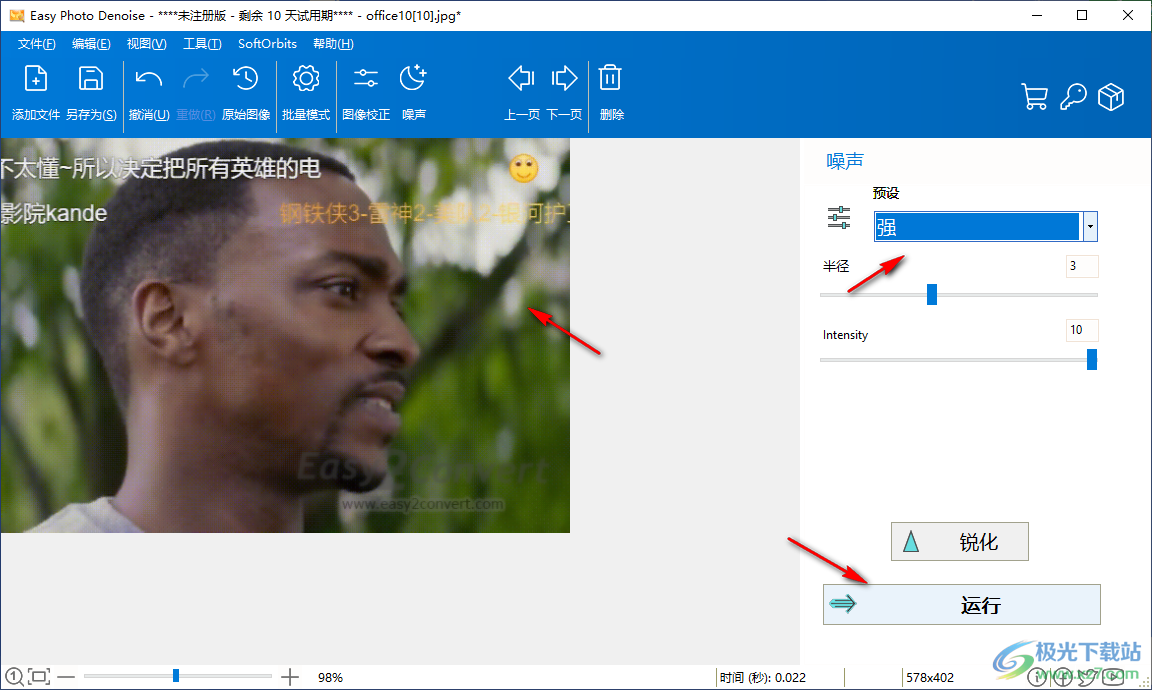Viewport: 1152px width, 690px height.
Task: Open the 视图(V) menu
Action: (146, 44)
